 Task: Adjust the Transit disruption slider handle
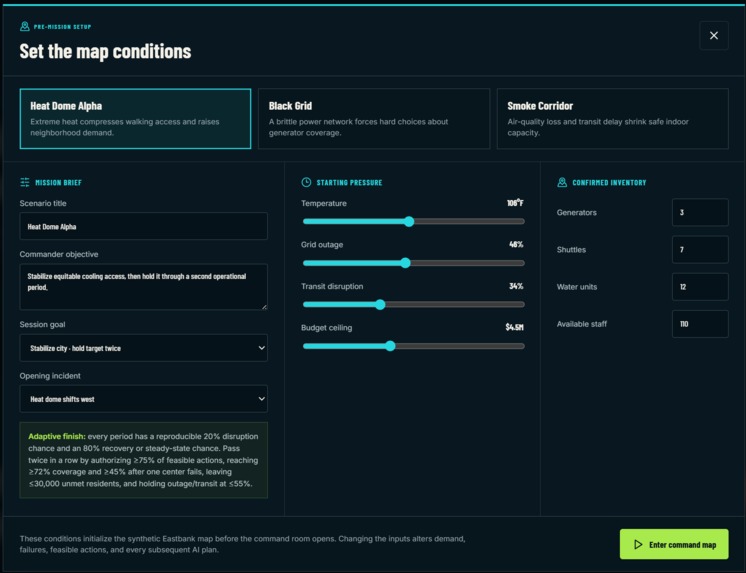[380, 305]
